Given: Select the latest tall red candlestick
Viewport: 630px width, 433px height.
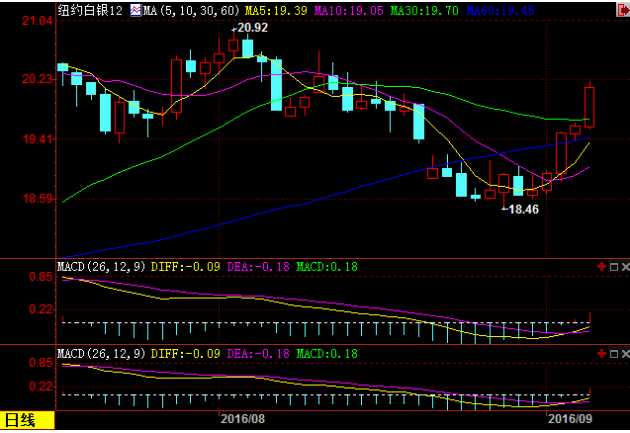Looking at the screenshot, I should click(589, 106).
